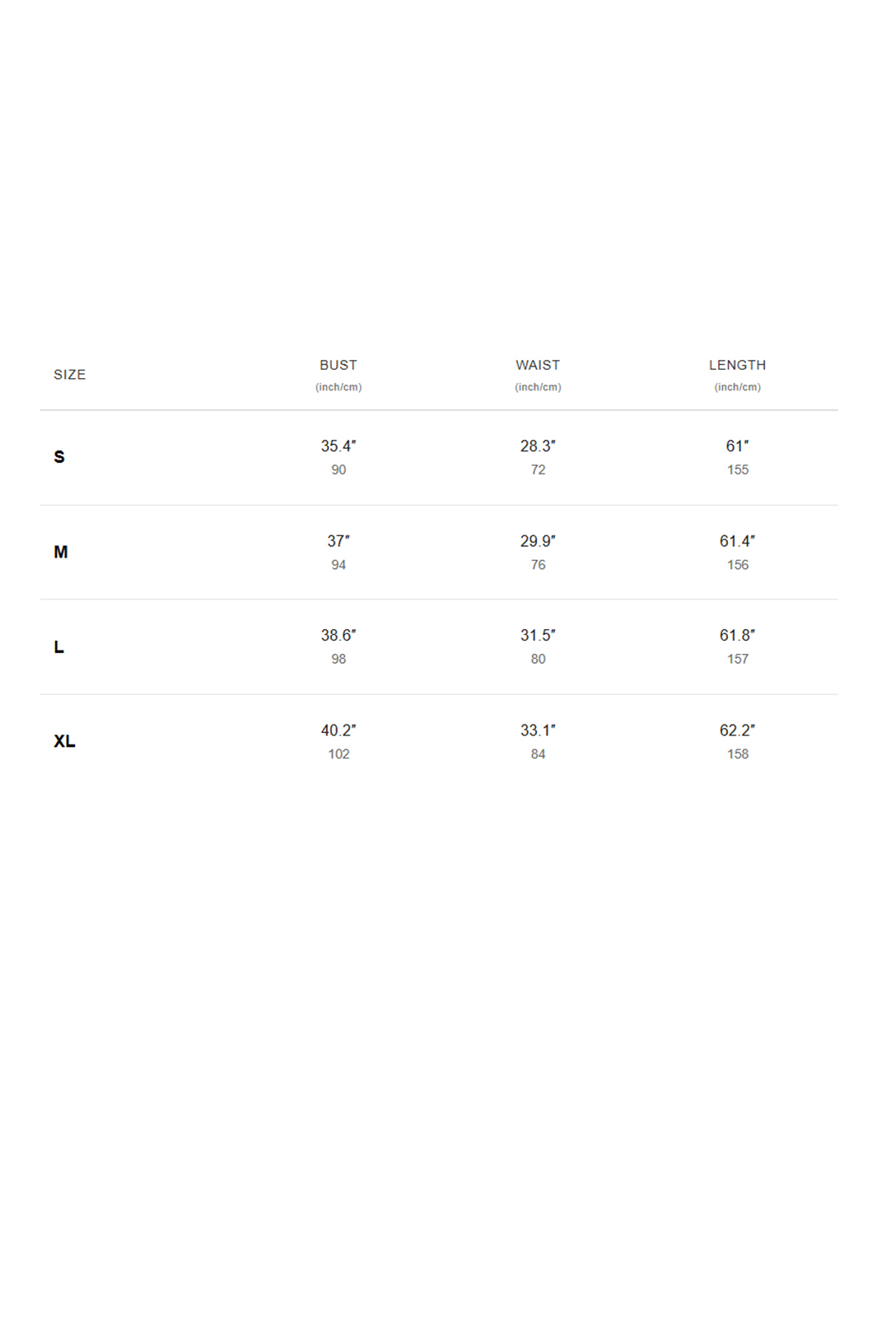Click the 62.2″ length value for XL

point(737,730)
